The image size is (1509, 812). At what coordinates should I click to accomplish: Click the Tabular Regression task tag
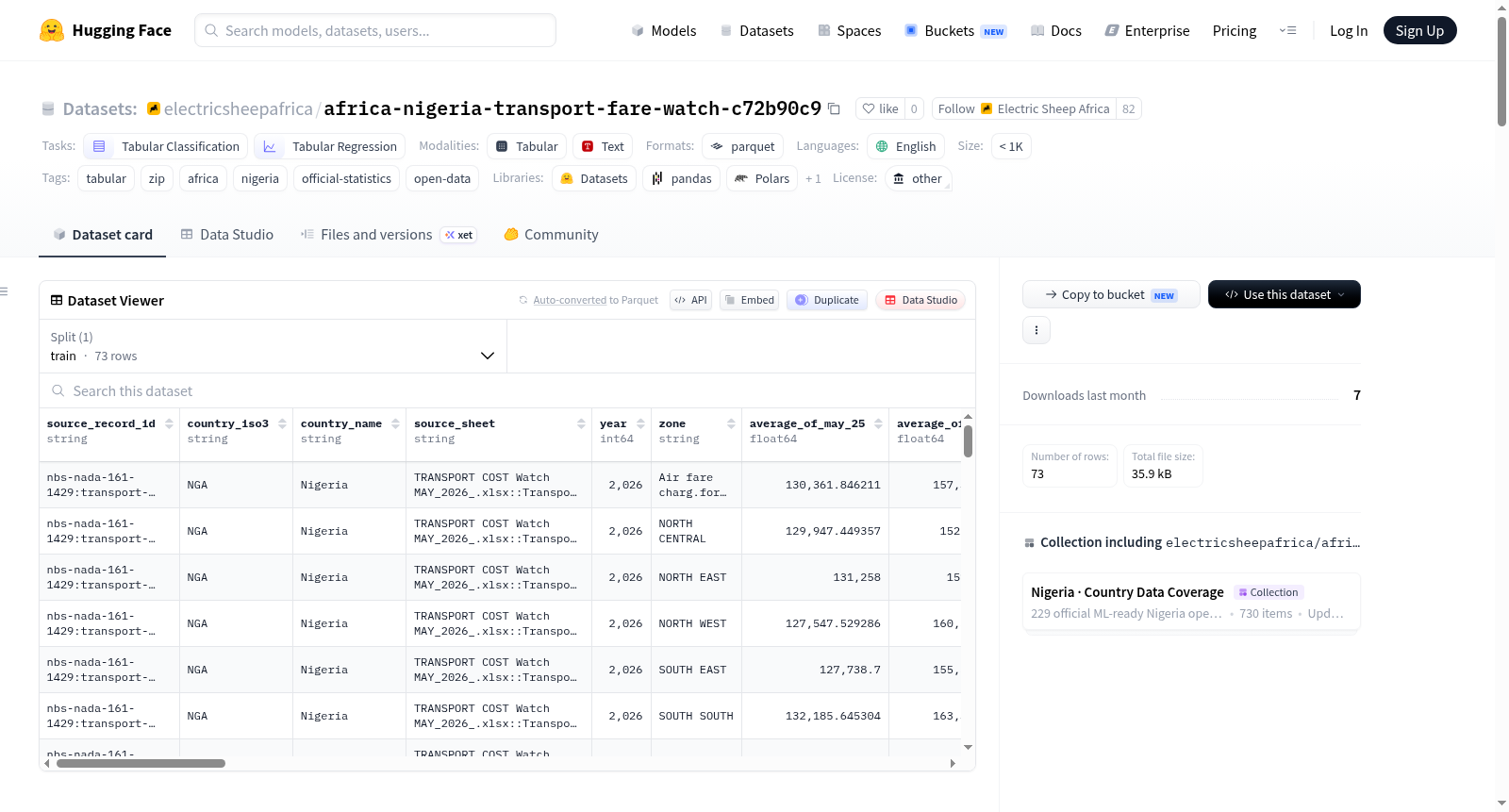click(x=330, y=146)
